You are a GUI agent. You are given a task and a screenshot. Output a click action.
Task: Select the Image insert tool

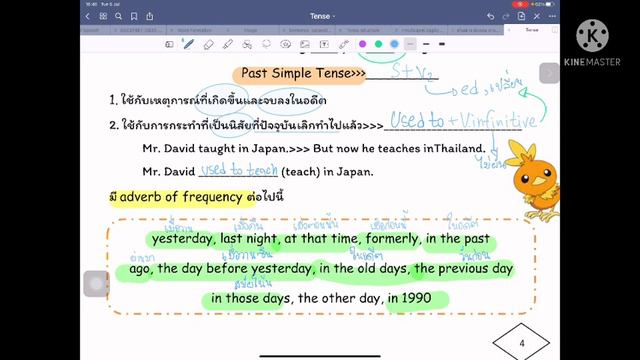[x=304, y=44]
